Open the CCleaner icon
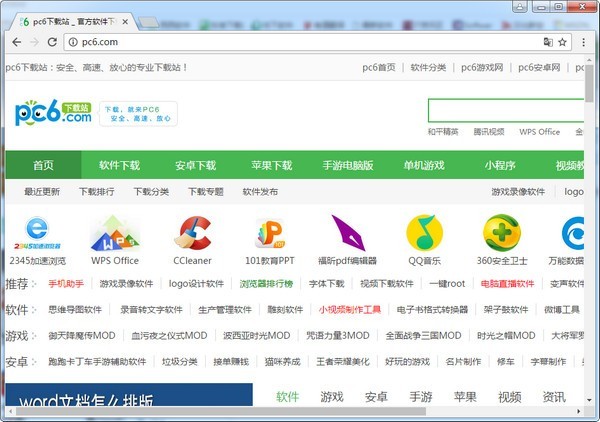This screenshot has height=422, width=600. (192, 233)
